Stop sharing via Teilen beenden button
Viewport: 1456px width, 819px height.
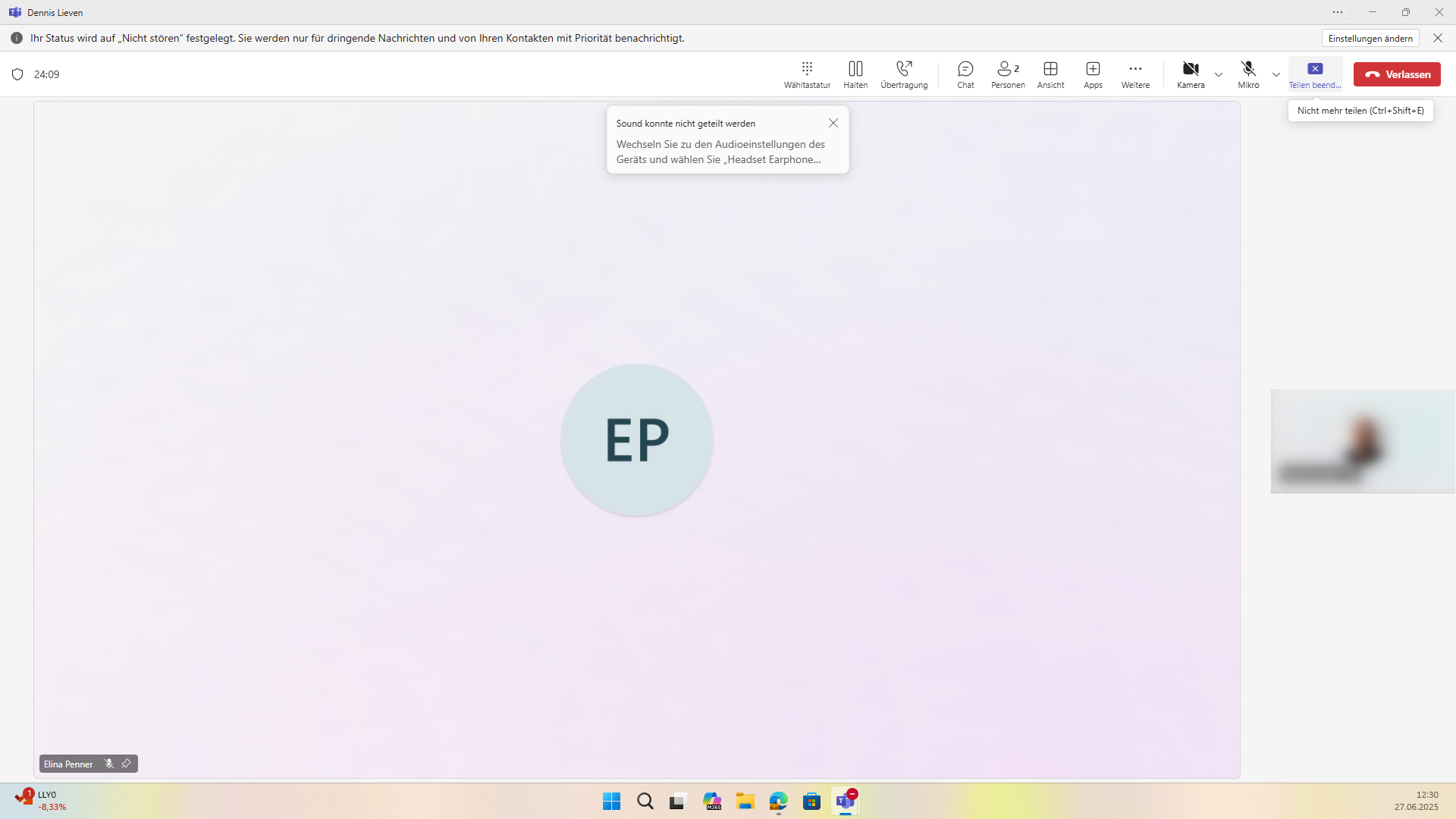click(1315, 74)
